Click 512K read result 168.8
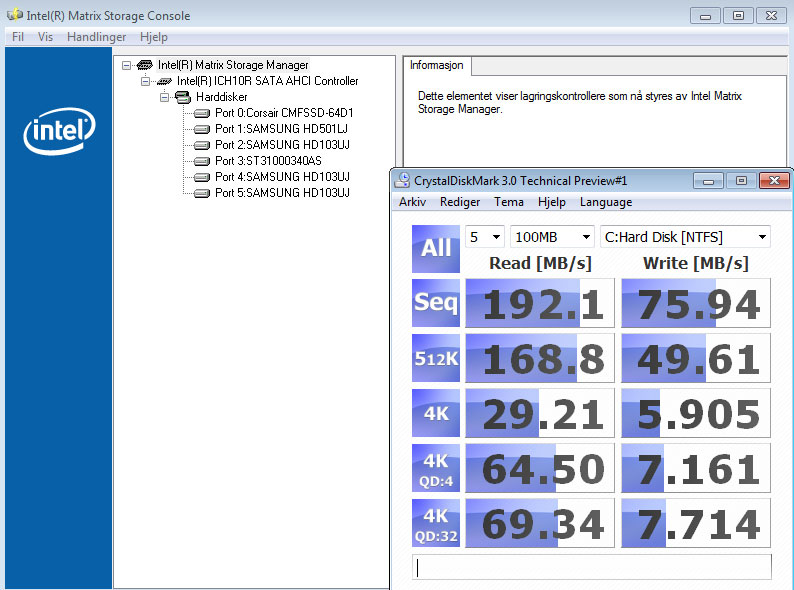 [540, 358]
